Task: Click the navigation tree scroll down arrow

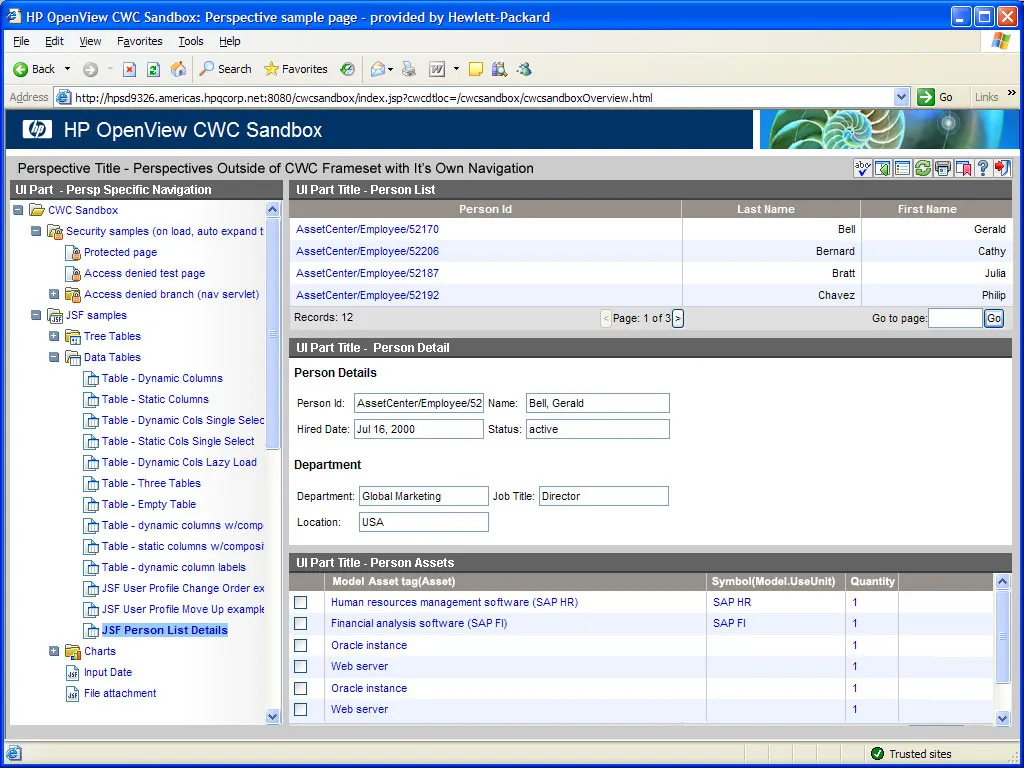Action: pos(272,716)
